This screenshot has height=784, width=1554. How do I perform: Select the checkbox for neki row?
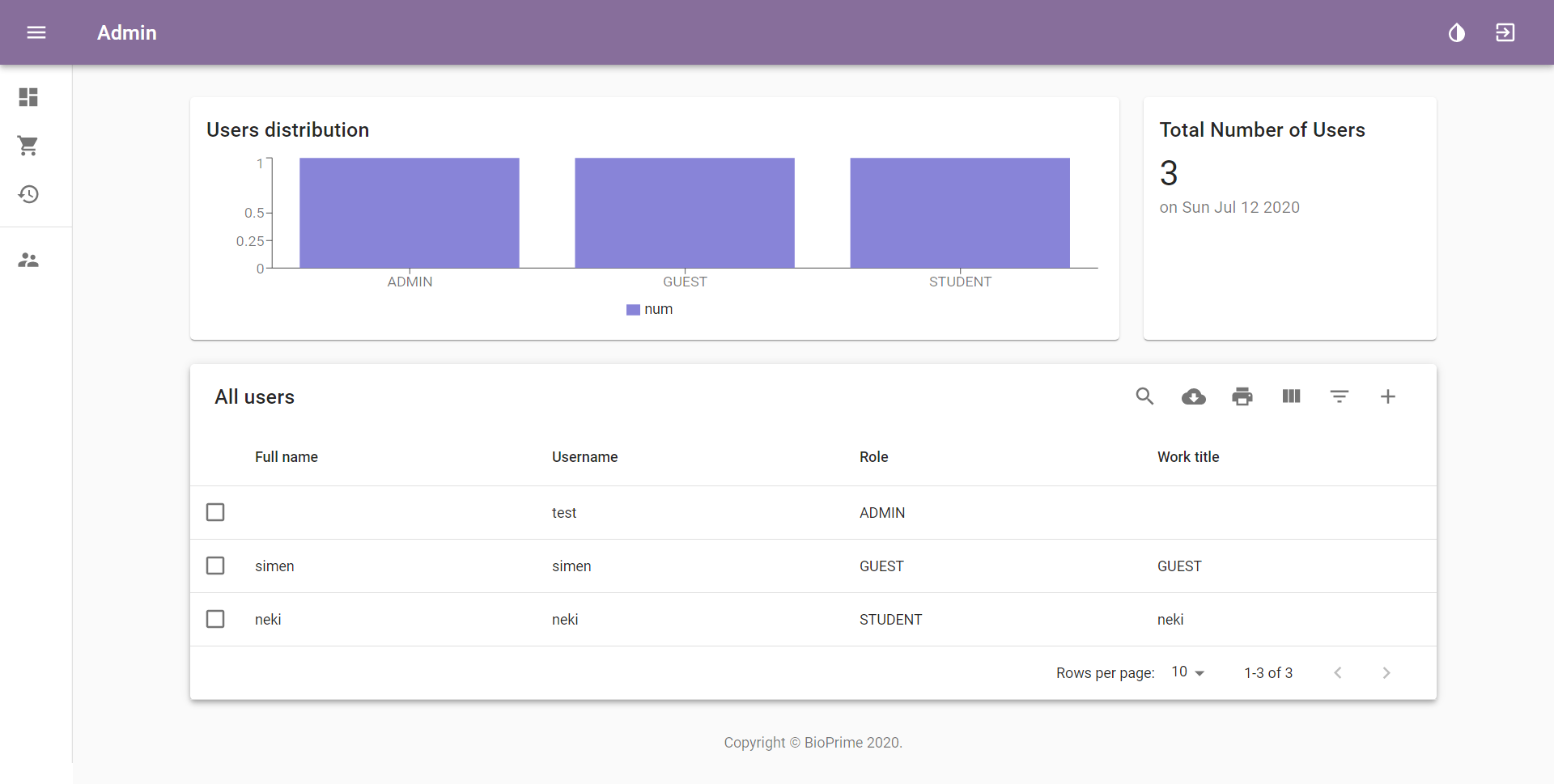tap(215, 619)
